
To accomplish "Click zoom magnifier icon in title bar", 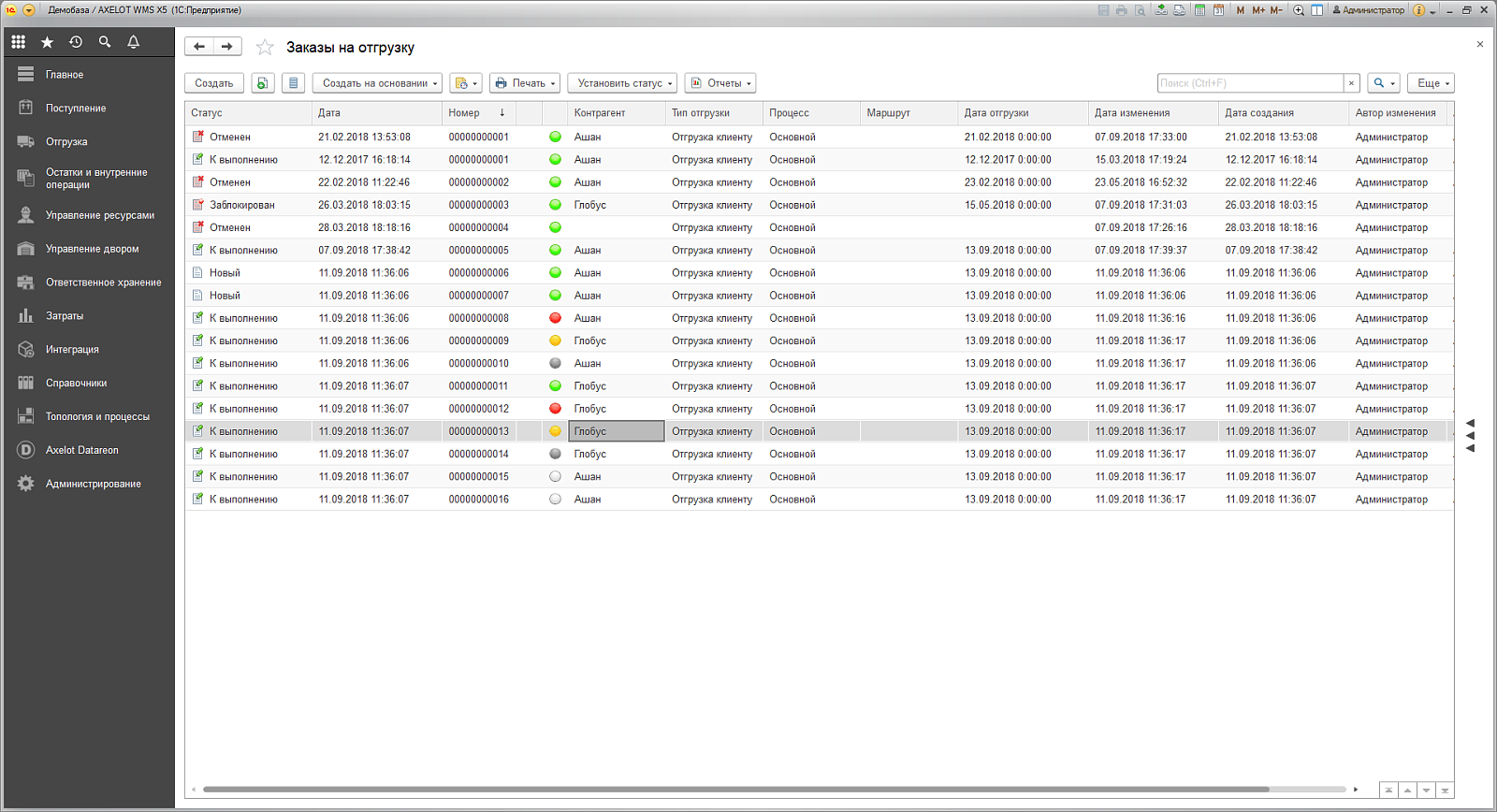I will coord(1299,10).
